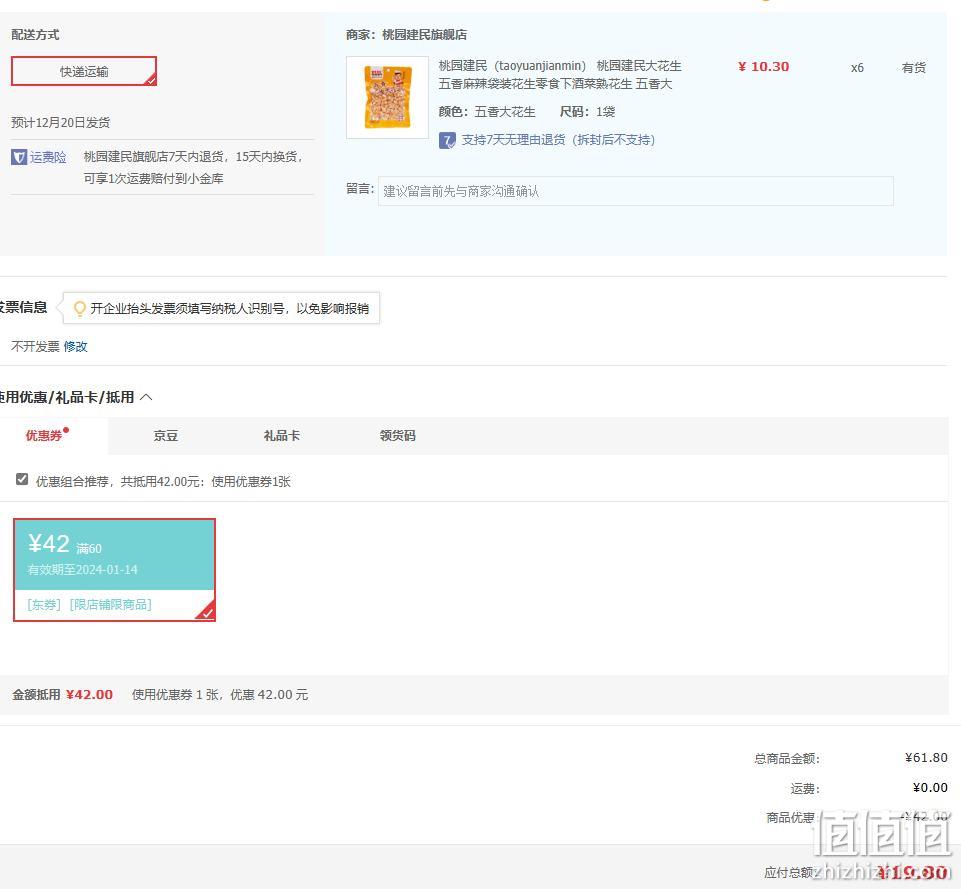Click the lightbulb invoice tip icon

(x=79, y=308)
